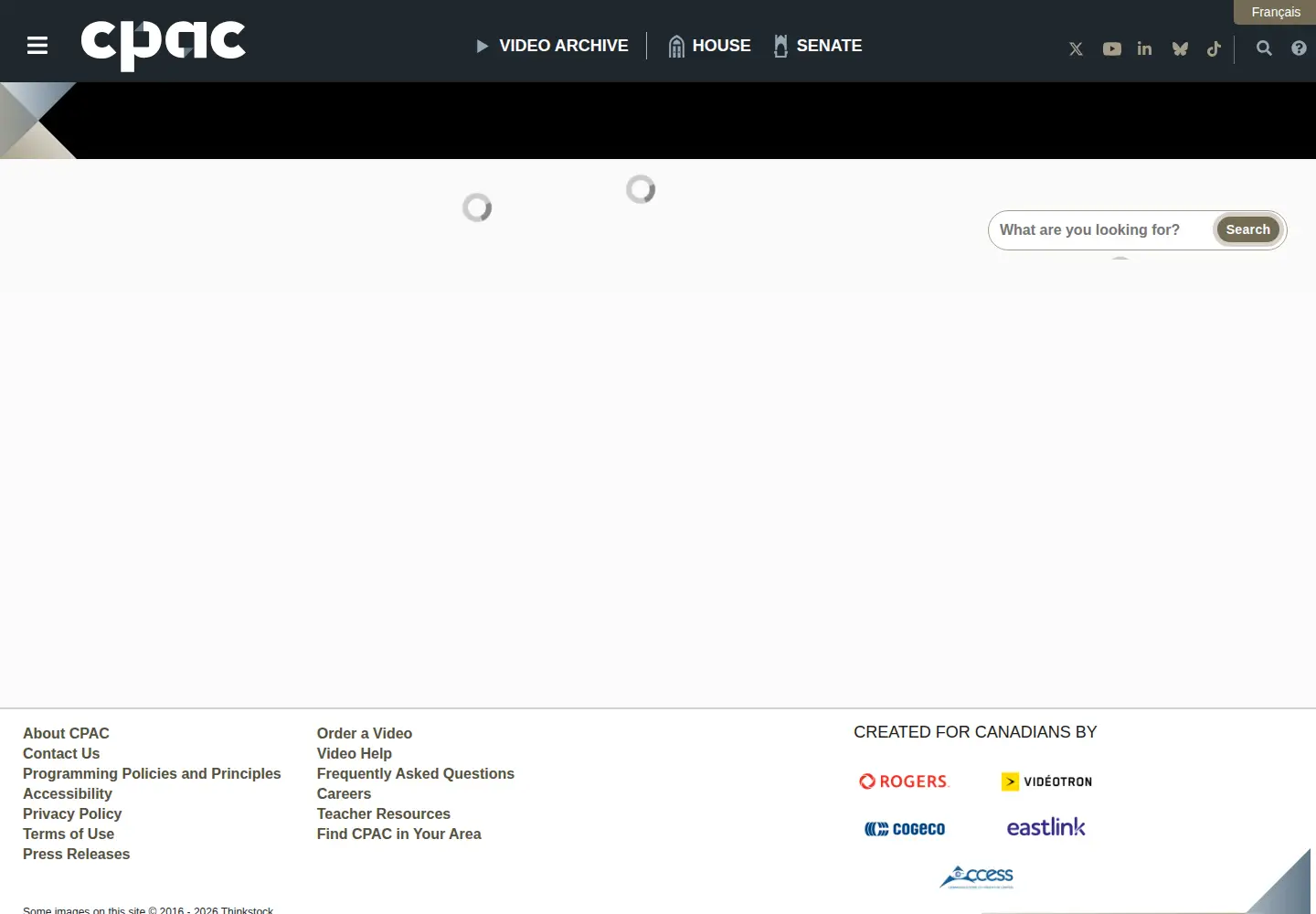1316x914 pixels.
Task: Open the Video Help link
Action: (x=355, y=754)
